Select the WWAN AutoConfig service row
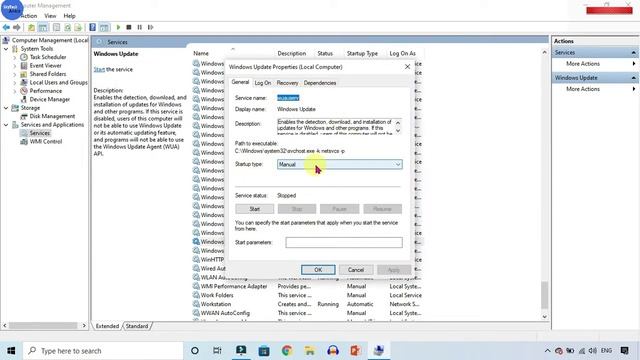 coord(307,313)
